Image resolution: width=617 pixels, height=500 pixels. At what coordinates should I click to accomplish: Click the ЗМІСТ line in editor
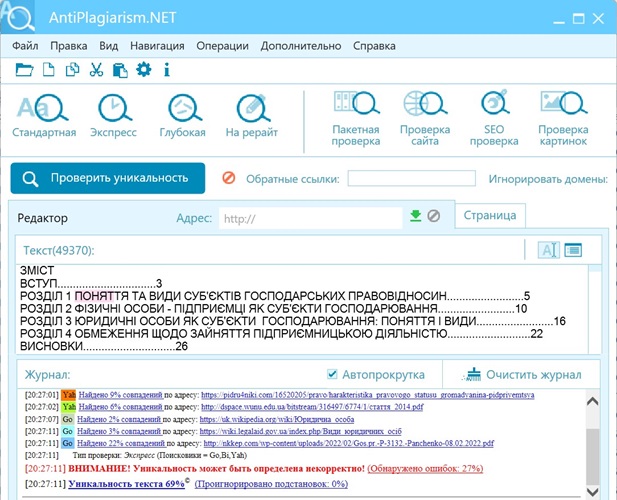[x=37, y=271]
